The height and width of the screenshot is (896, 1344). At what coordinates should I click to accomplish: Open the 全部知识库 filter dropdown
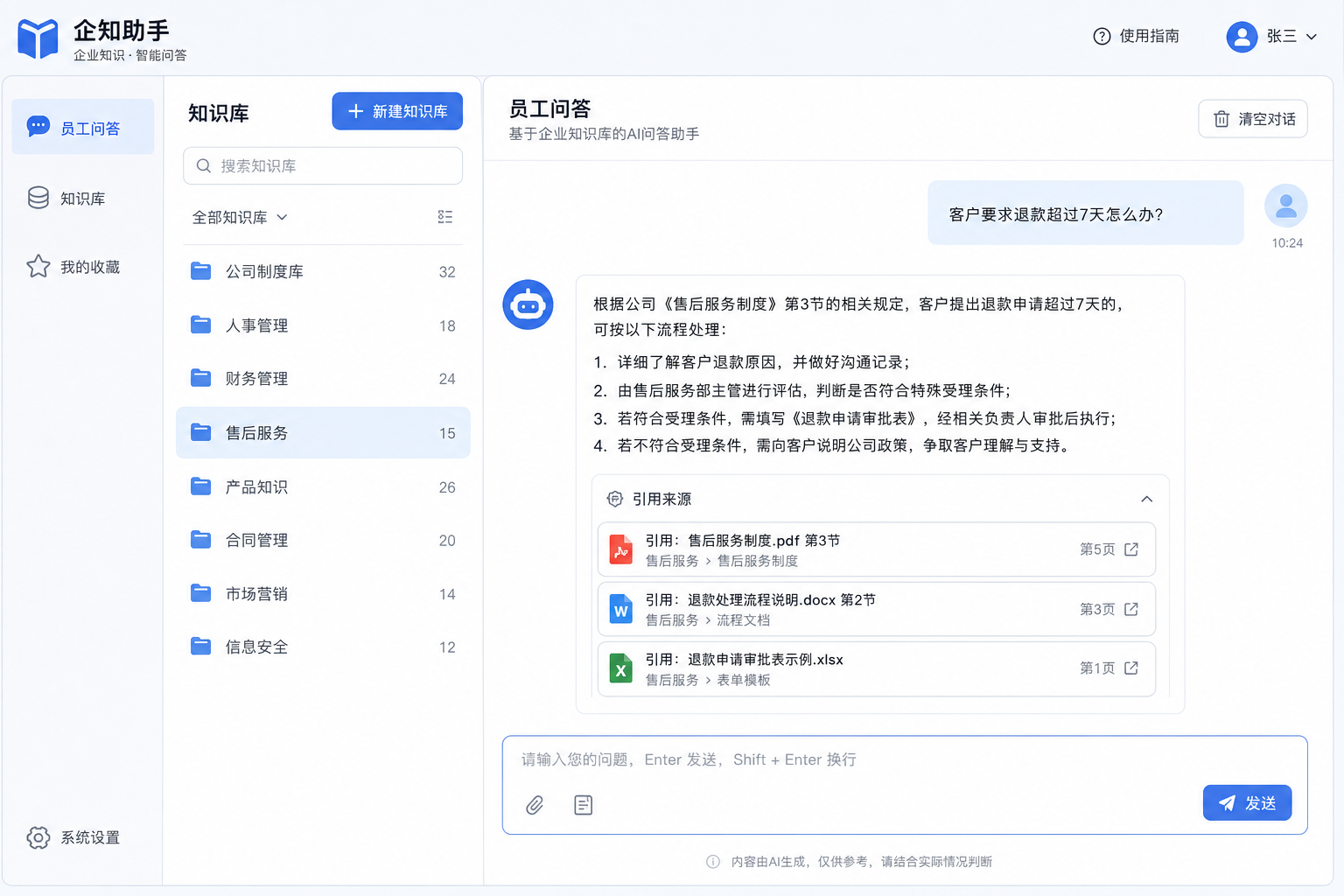(240, 217)
